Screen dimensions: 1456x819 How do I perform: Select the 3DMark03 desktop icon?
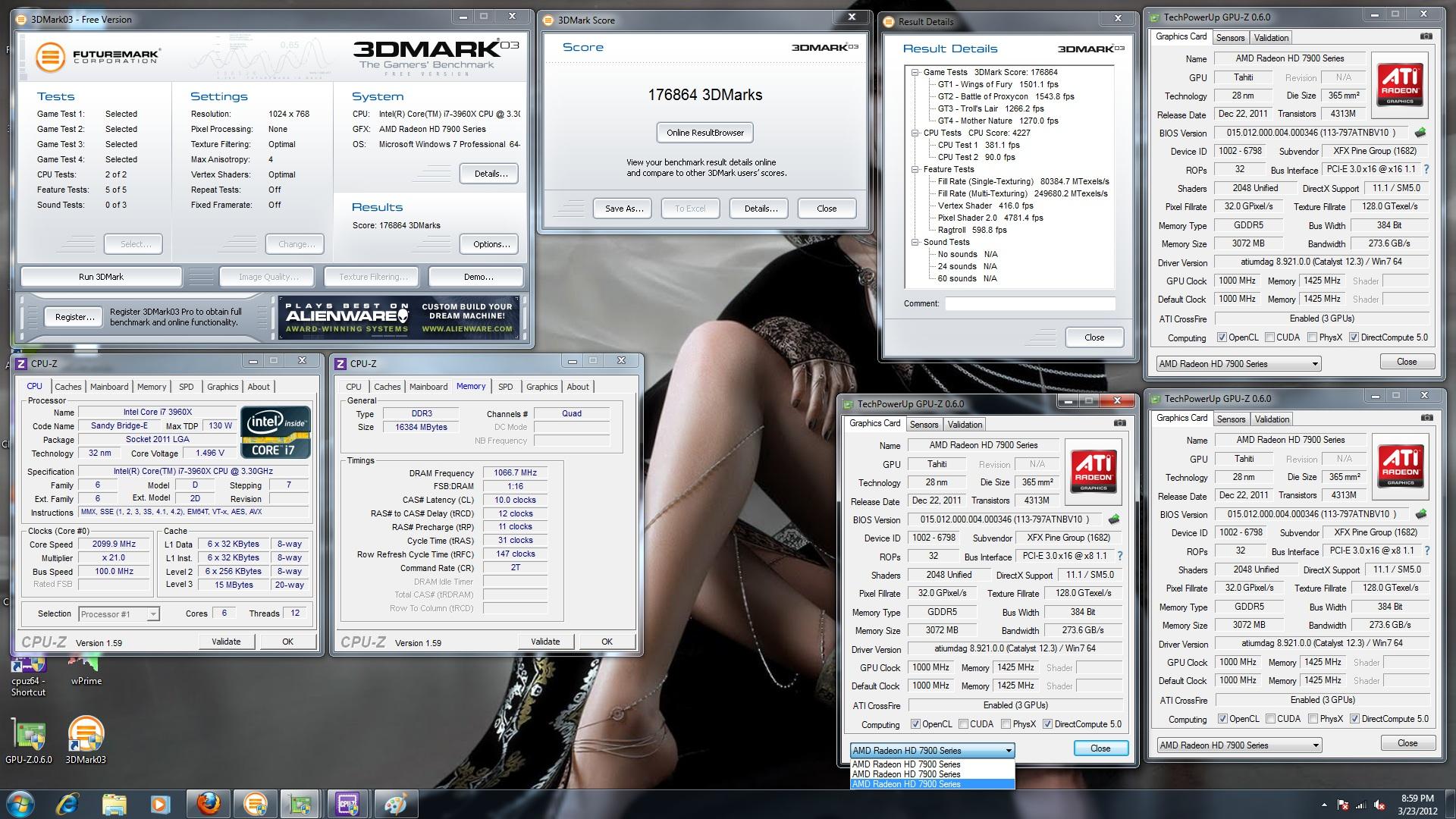click(86, 740)
